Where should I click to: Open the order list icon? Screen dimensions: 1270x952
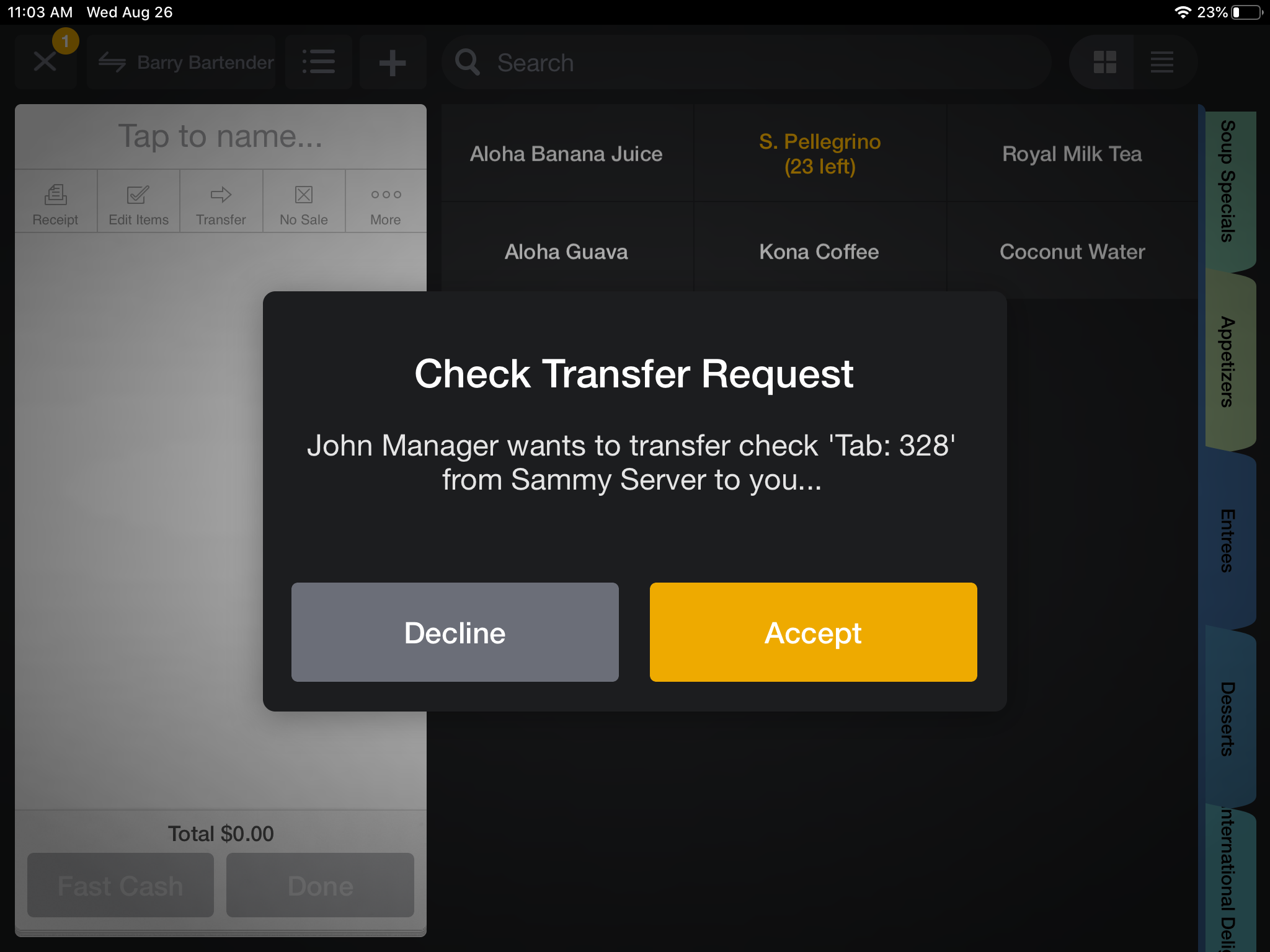point(318,62)
